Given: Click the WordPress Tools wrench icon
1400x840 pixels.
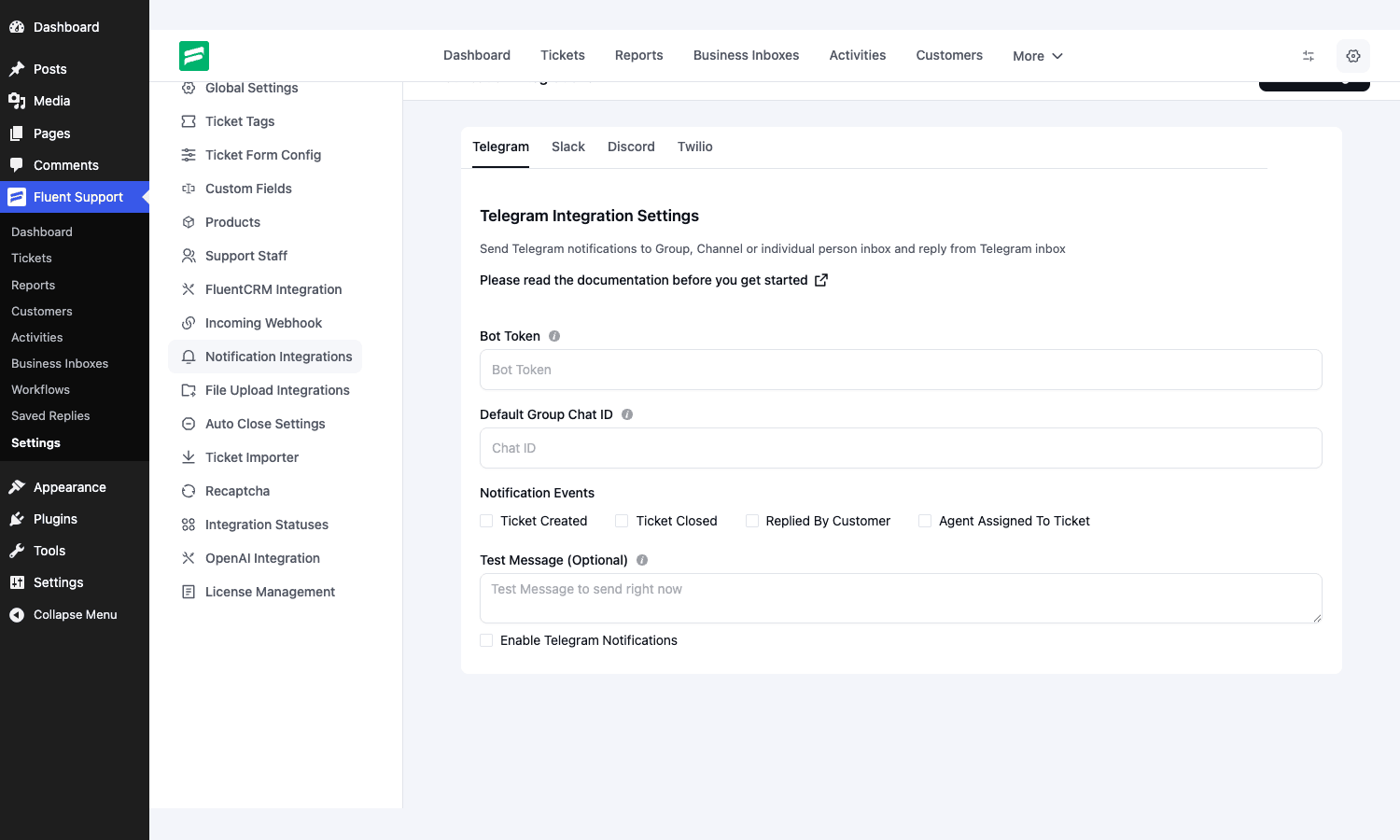Looking at the screenshot, I should (x=17, y=551).
